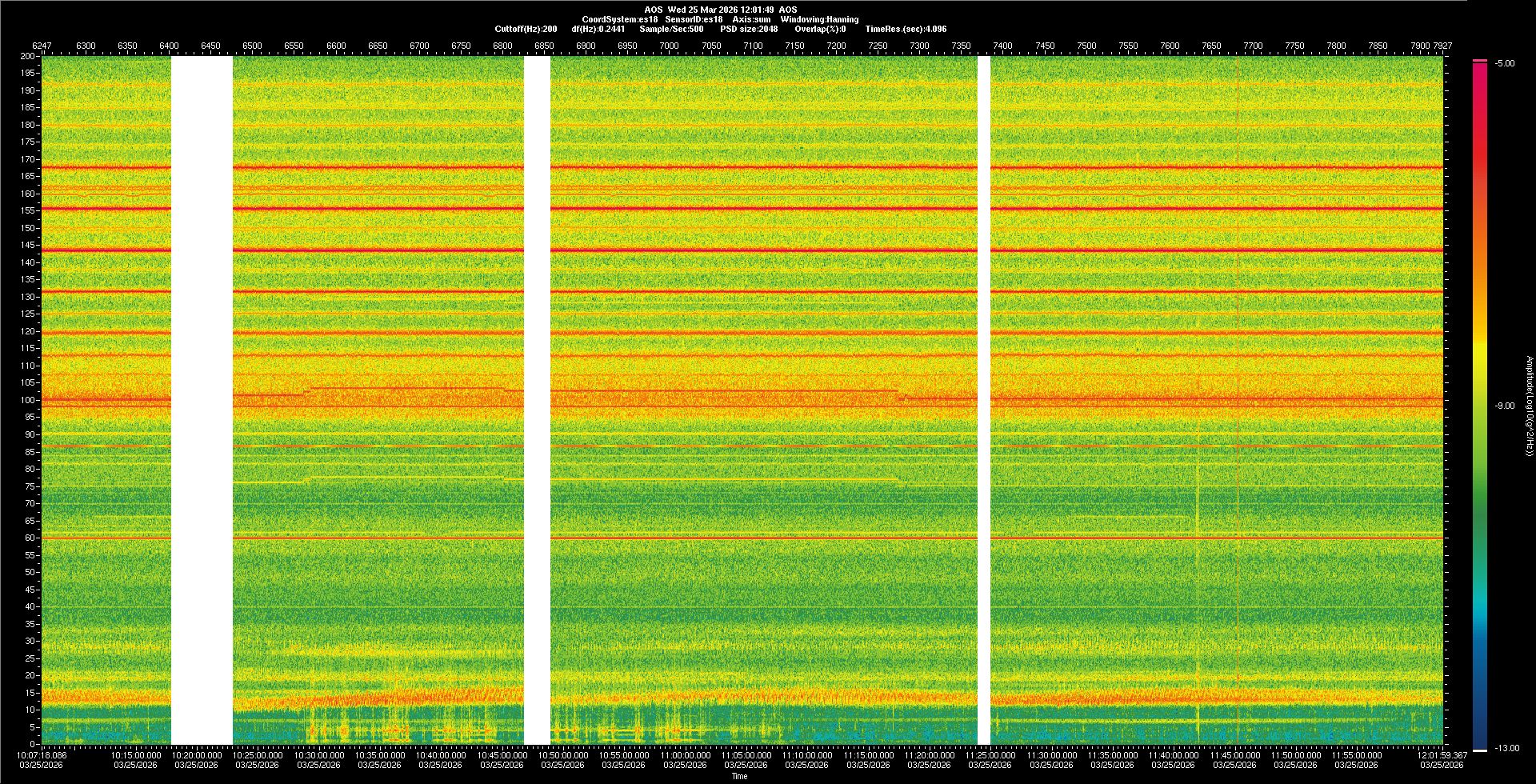
Task: Click the -13.00 label at colorbar bottom
Action: (x=1506, y=748)
